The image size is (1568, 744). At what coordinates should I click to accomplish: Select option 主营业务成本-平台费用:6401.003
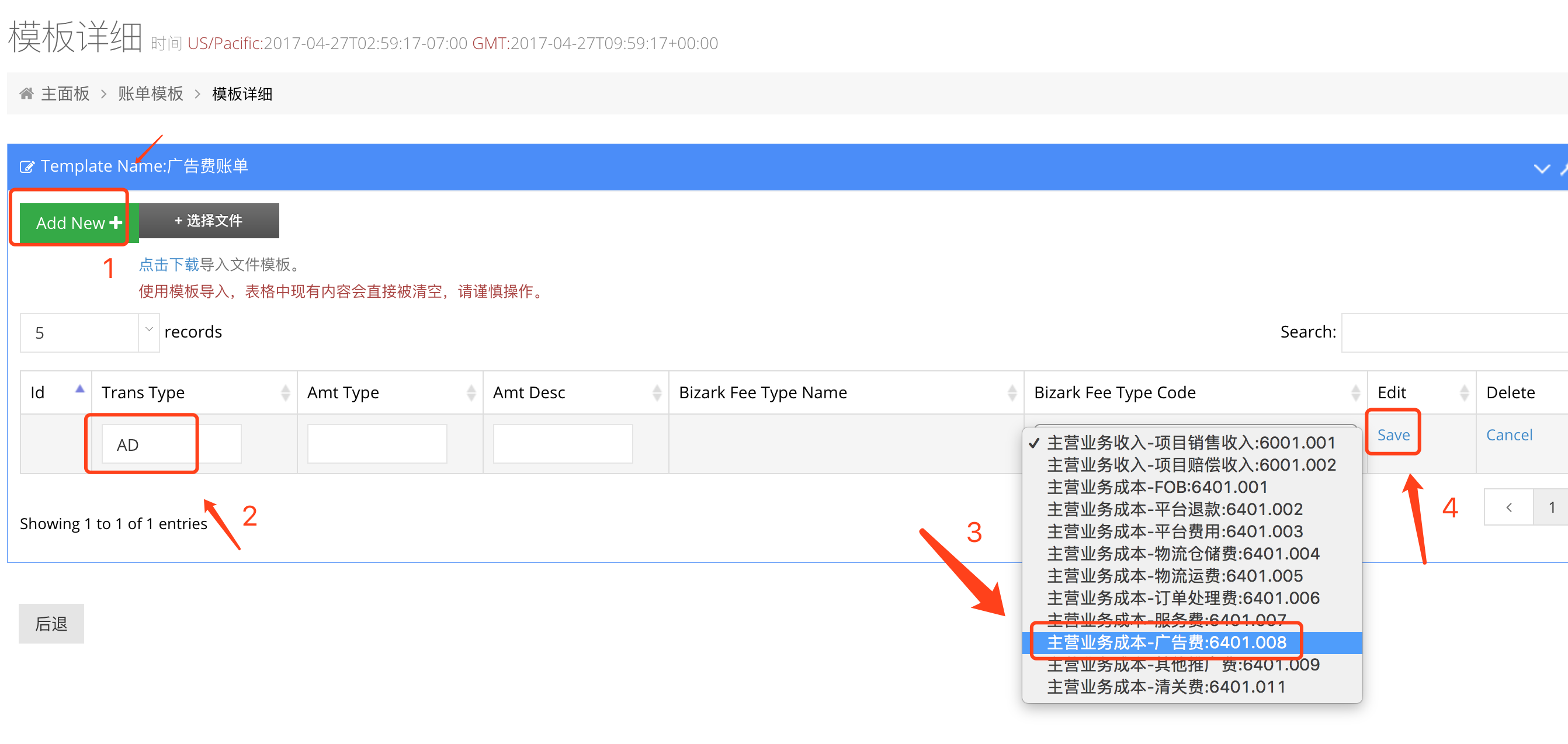[1192, 531]
